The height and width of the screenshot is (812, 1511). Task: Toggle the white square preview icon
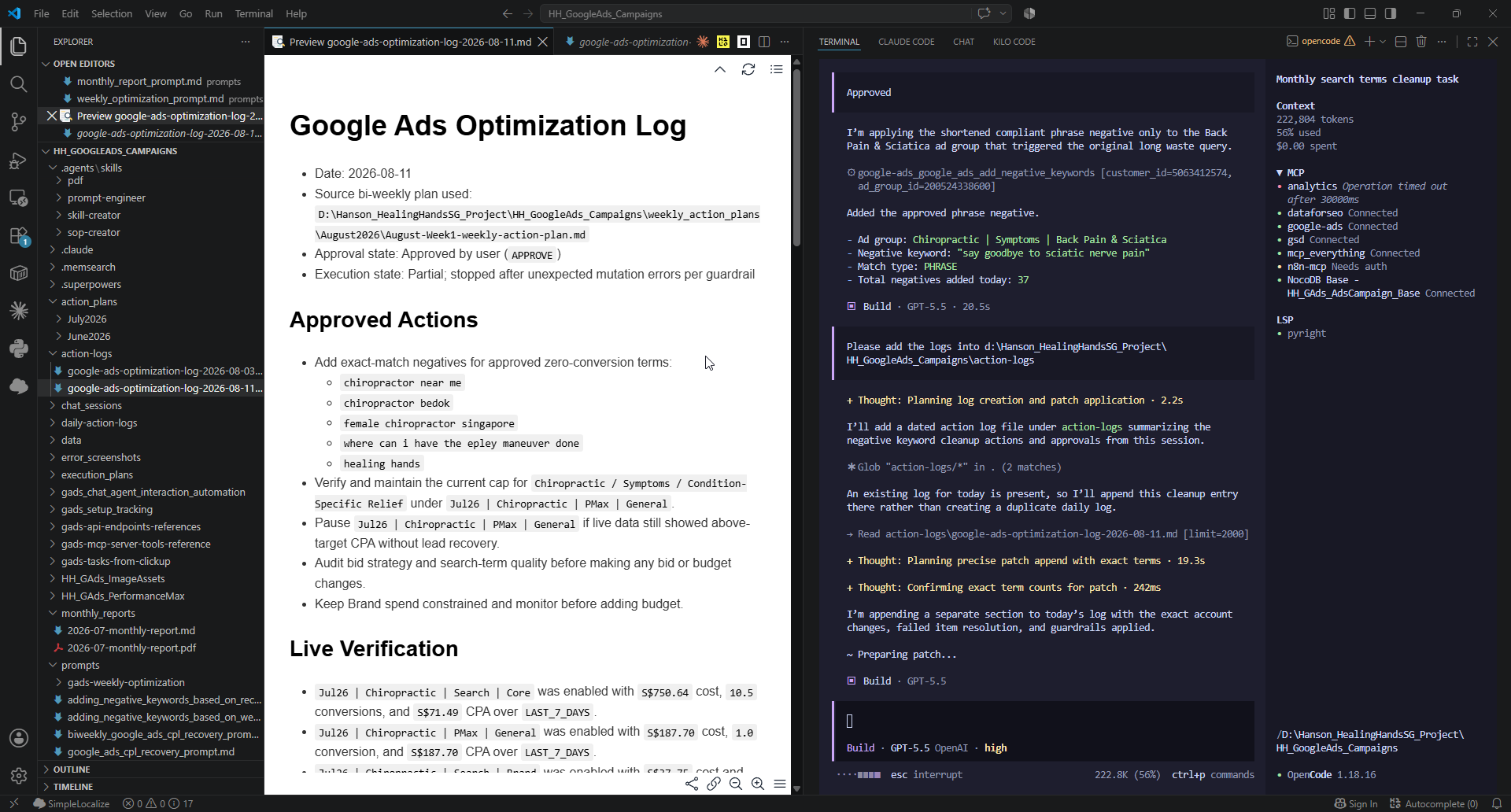pyautogui.click(x=744, y=42)
